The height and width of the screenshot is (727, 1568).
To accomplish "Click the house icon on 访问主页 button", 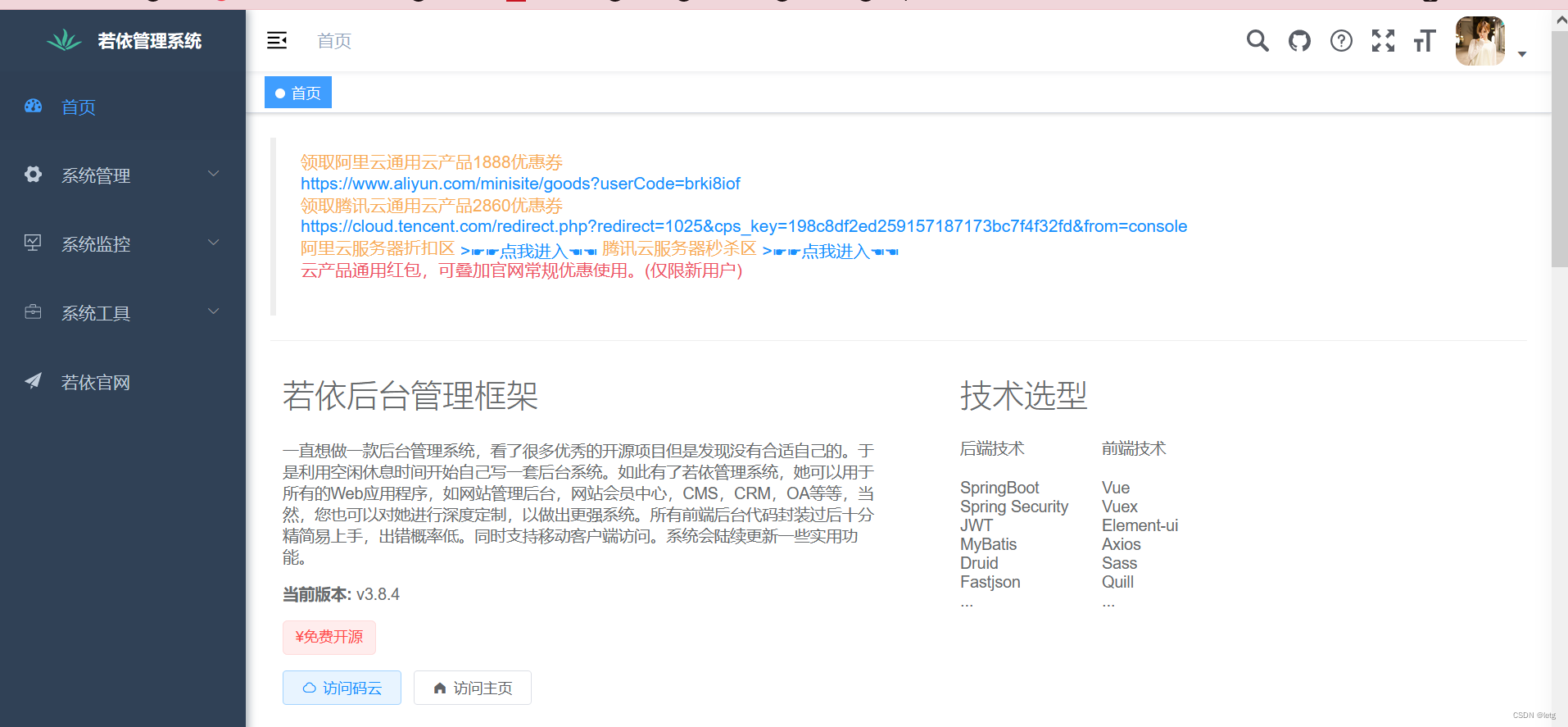I will (x=440, y=688).
